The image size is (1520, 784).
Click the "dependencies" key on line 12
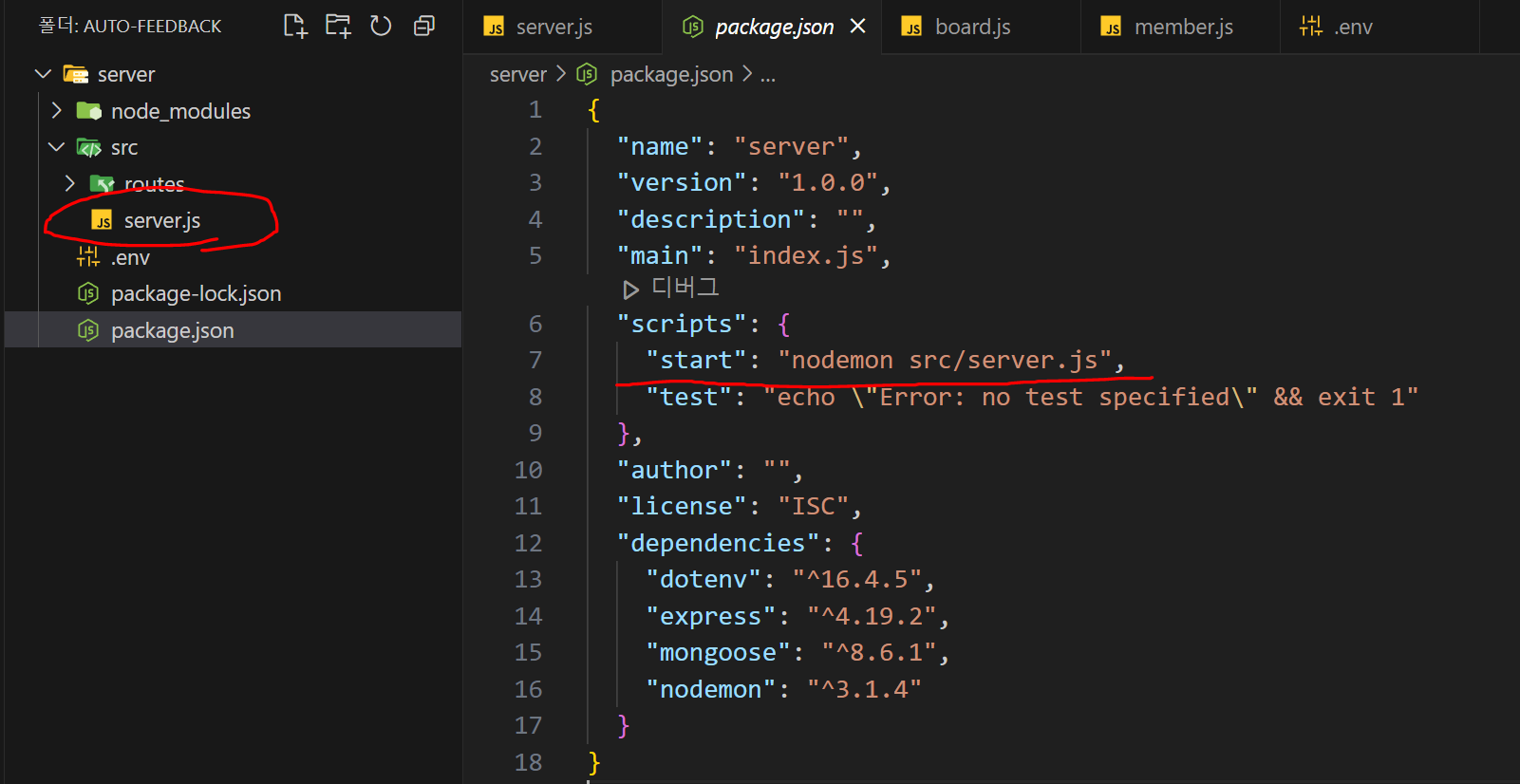click(718, 544)
